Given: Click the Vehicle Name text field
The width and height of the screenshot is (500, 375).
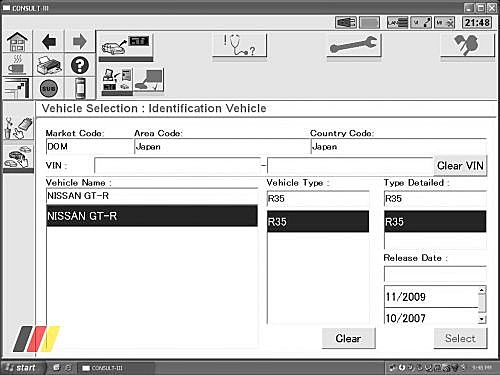Looking at the screenshot, I should 152,196.
